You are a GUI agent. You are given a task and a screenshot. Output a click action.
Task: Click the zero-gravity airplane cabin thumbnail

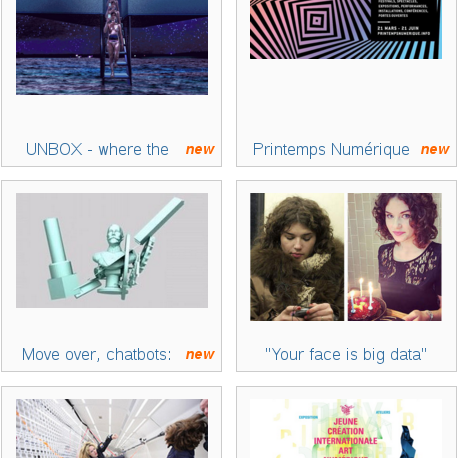112,428
